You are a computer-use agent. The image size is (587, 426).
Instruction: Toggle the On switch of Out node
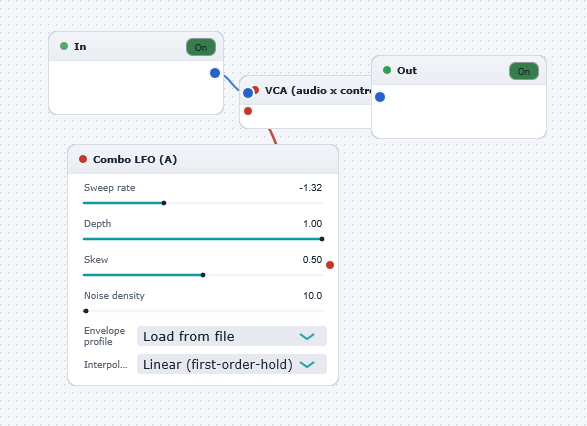tap(524, 71)
